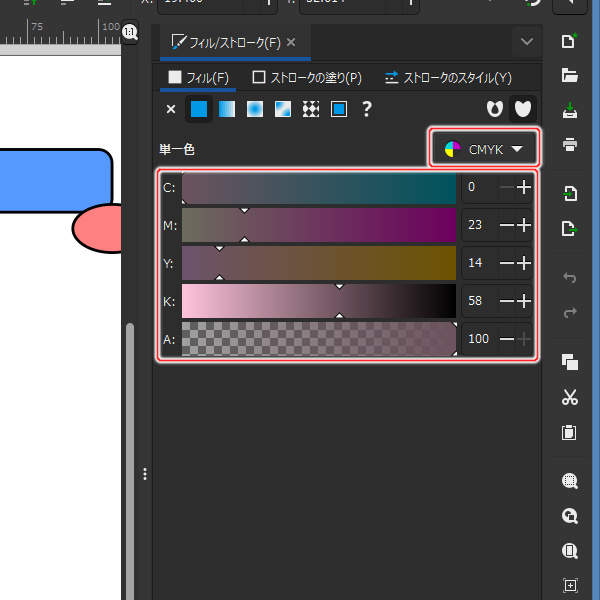The width and height of the screenshot is (600, 600).
Task: Enable the evenodd fill rule toggle
Action: coord(493,109)
